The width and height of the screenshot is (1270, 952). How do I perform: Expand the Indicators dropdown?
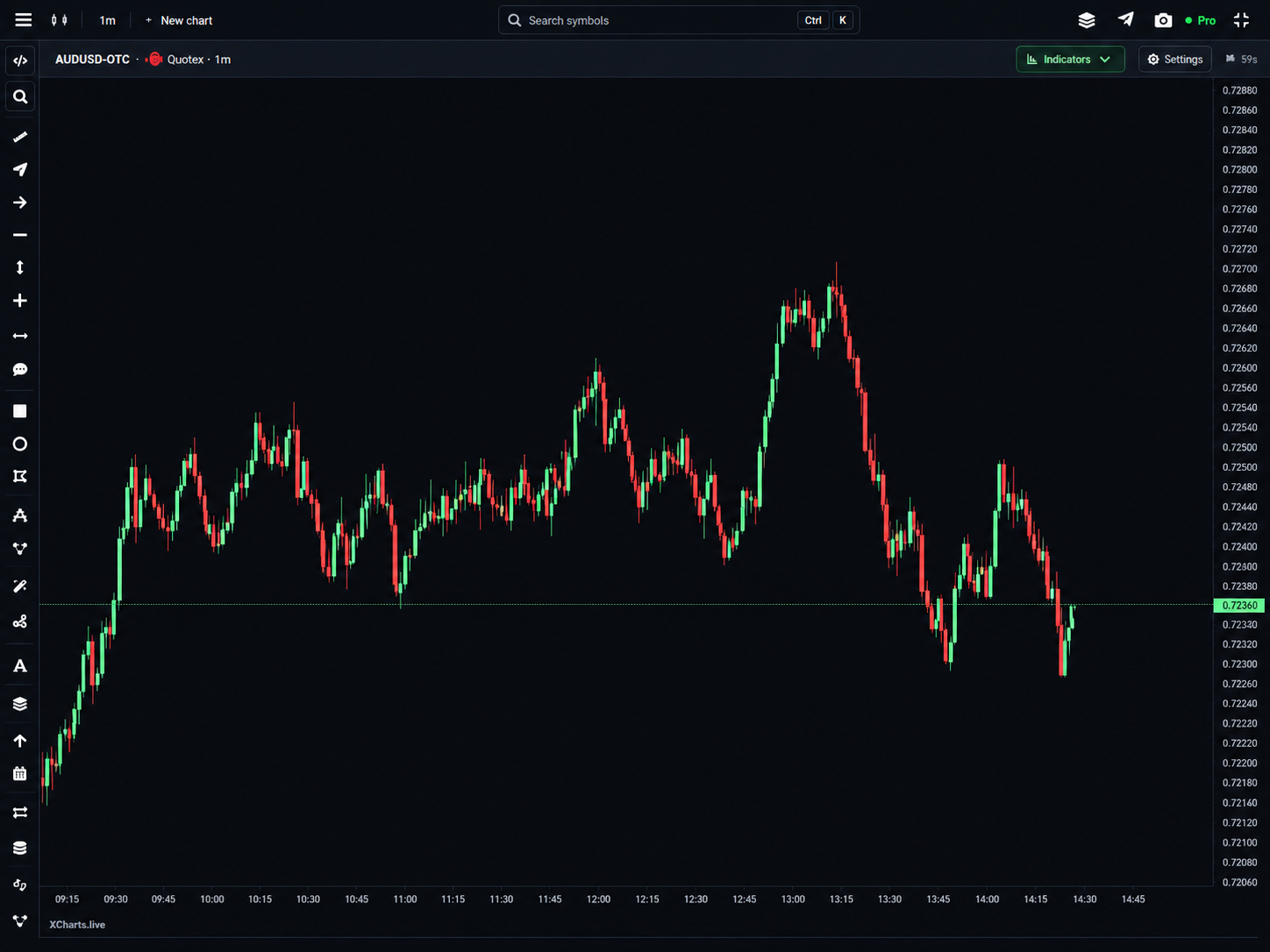pos(1070,59)
